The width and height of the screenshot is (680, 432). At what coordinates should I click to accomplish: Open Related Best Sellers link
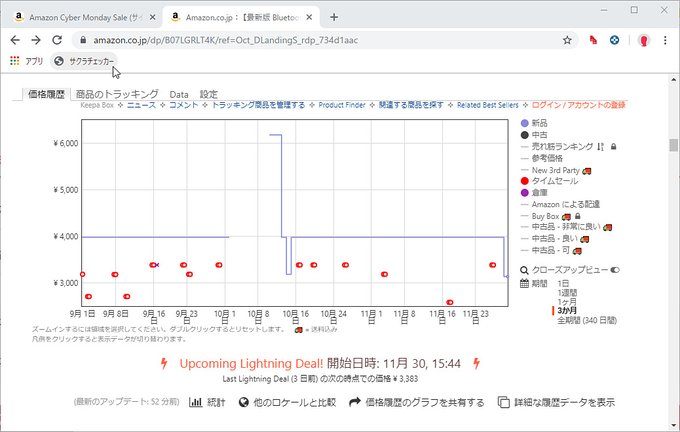(x=487, y=105)
